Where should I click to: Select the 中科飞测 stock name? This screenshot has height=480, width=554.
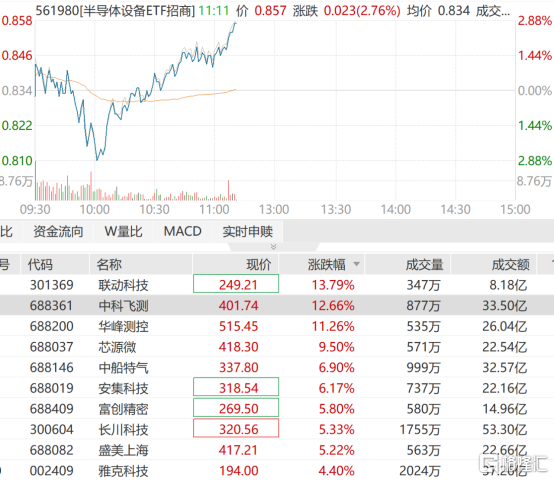tap(123, 306)
